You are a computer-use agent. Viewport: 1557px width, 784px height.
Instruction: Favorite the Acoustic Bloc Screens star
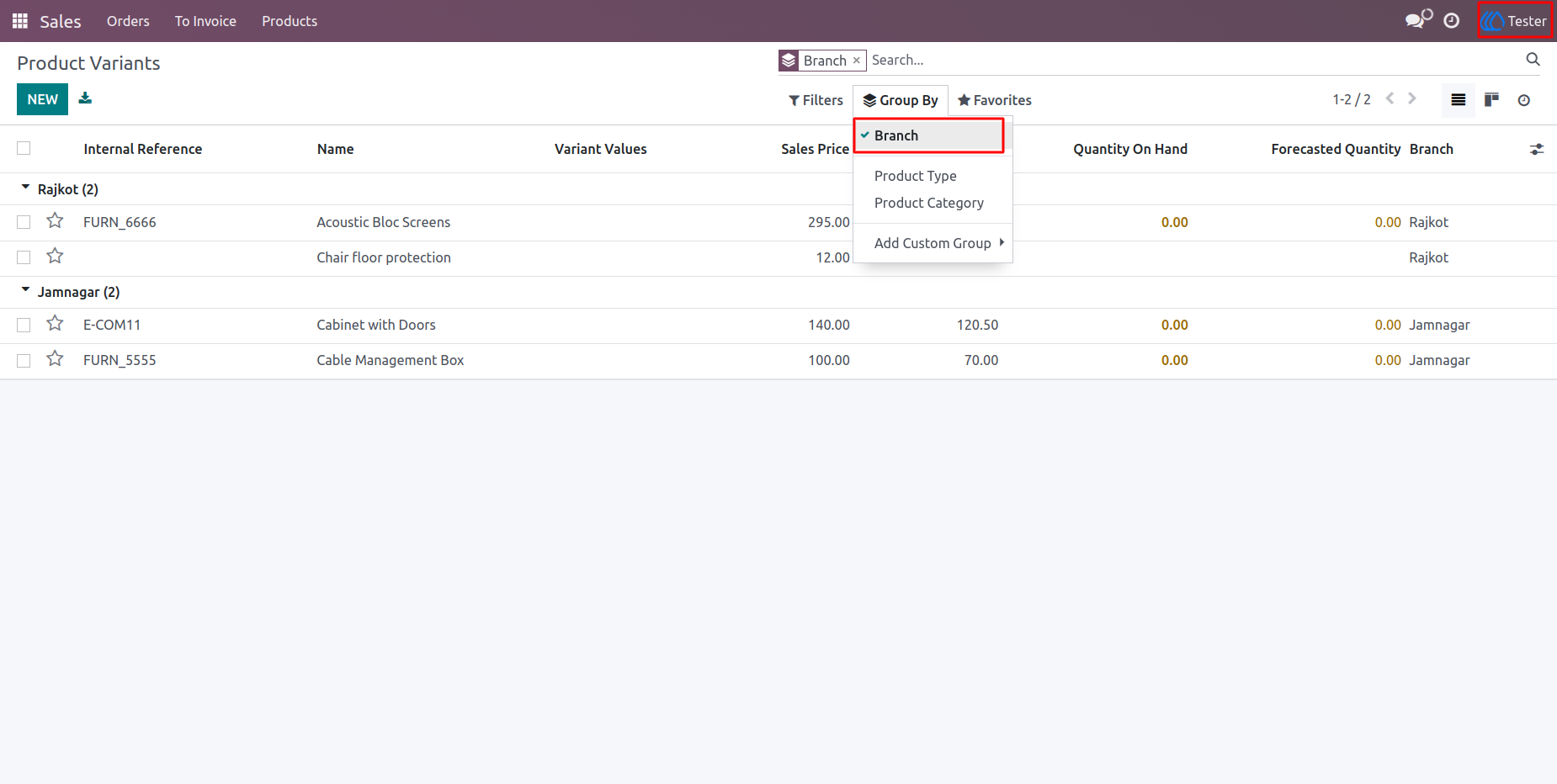[55, 221]
